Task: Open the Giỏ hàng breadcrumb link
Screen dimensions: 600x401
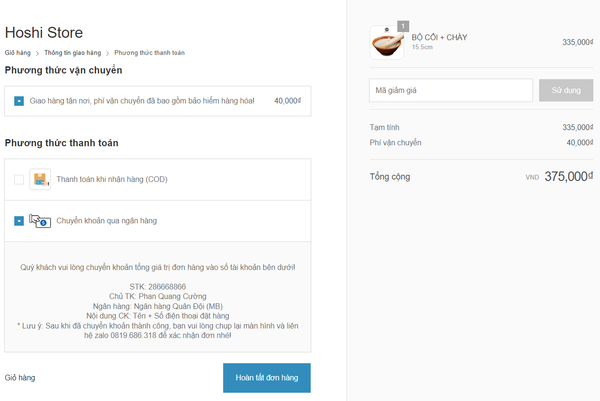Action: (x=18, y=53)
